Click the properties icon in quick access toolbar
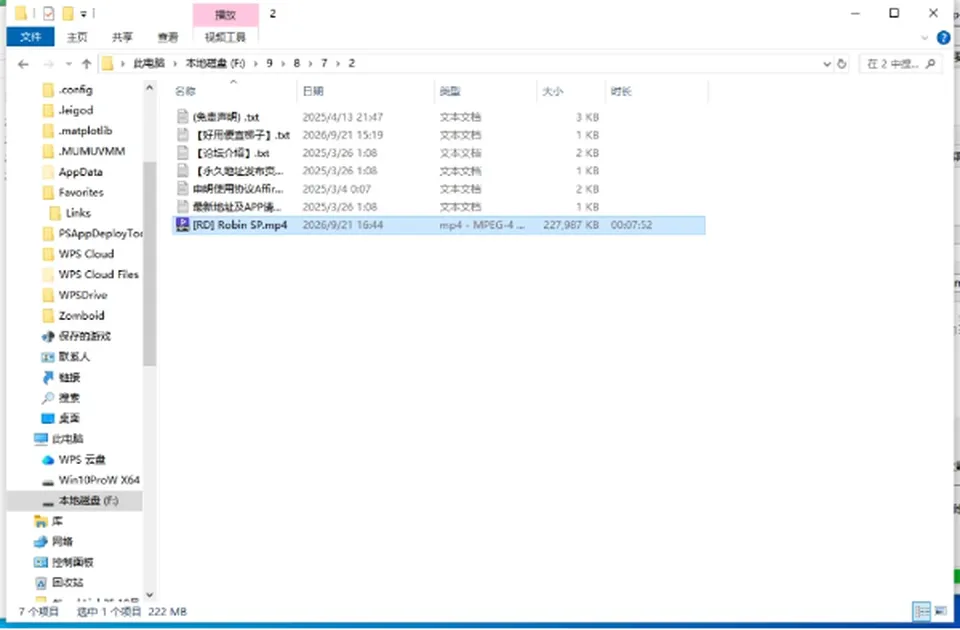This screenshot has height=630, width=960. (x=48, y=13)
